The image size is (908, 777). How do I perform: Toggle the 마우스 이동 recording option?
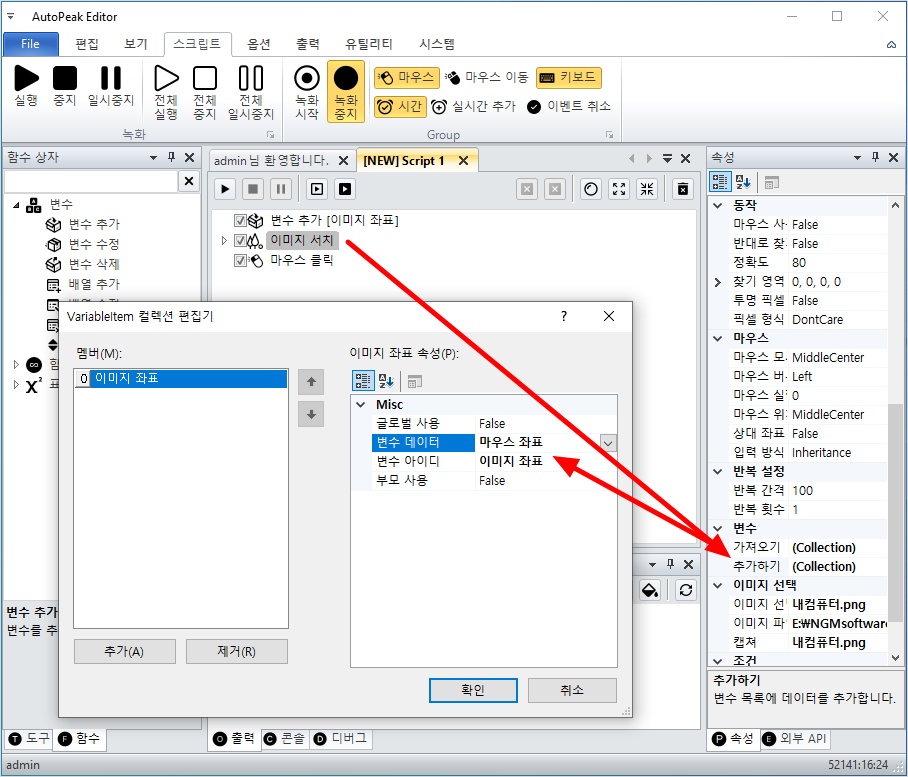coord(487,77)
